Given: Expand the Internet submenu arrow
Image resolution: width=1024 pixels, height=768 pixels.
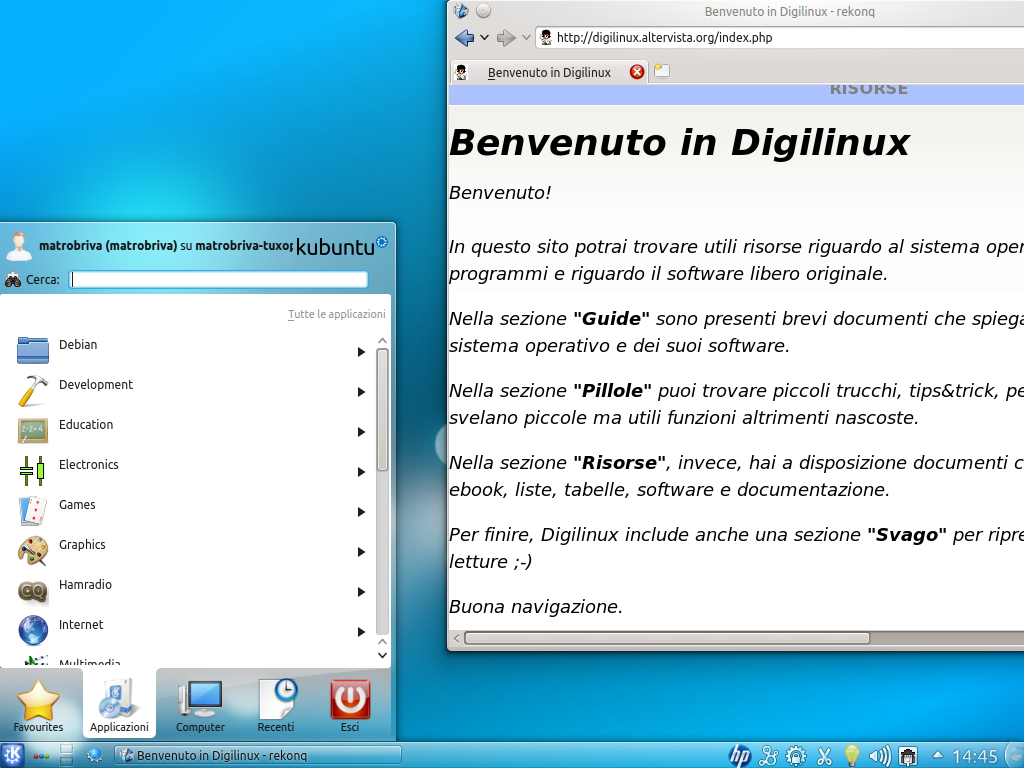Looking at the screenshot, I should pyautogui.click(x=360, y=632).
